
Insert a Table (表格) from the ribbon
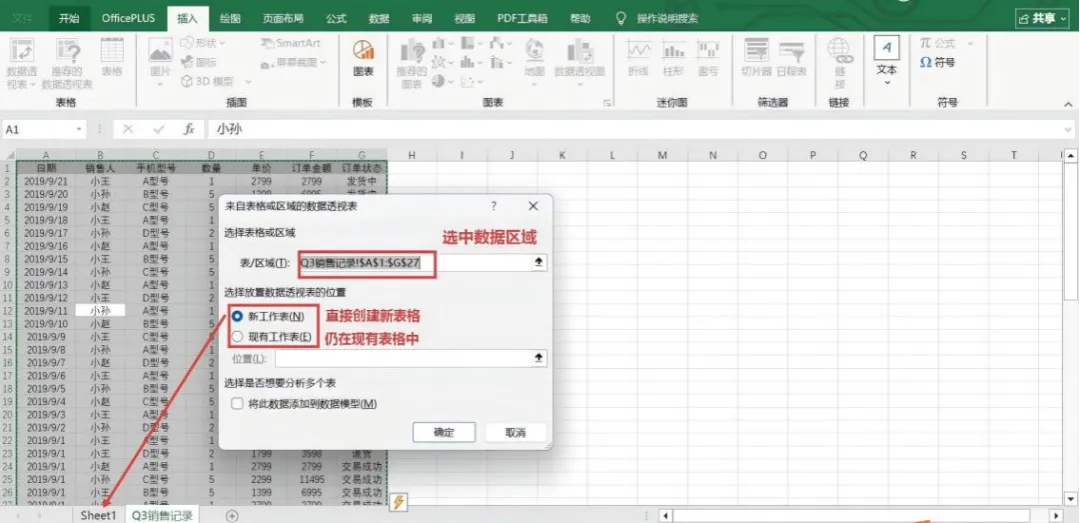[x=112, y=58]
